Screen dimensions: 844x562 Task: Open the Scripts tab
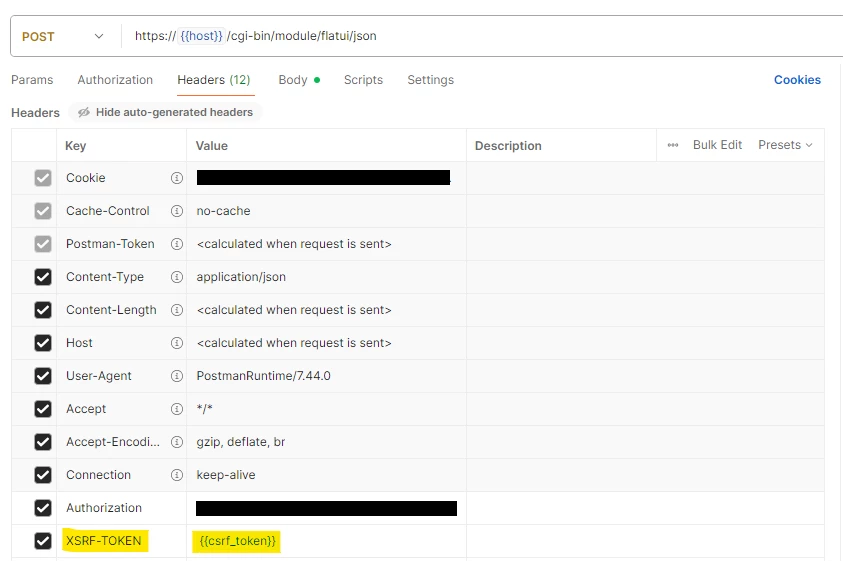[363, 80]
